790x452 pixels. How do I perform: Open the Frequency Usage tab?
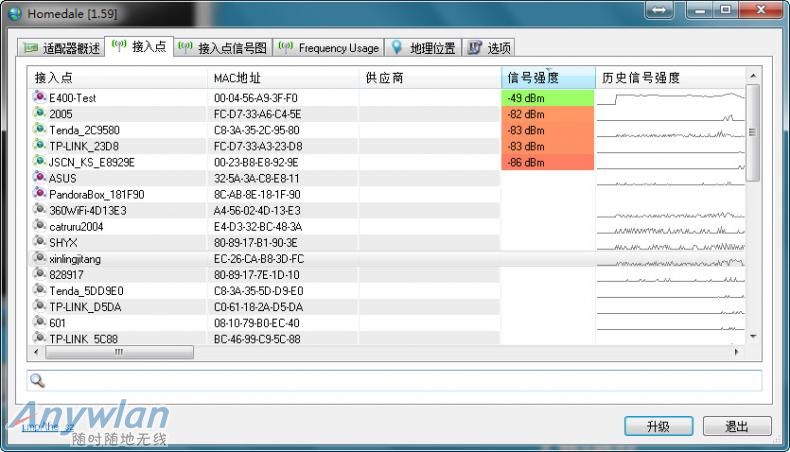point(328,48)
